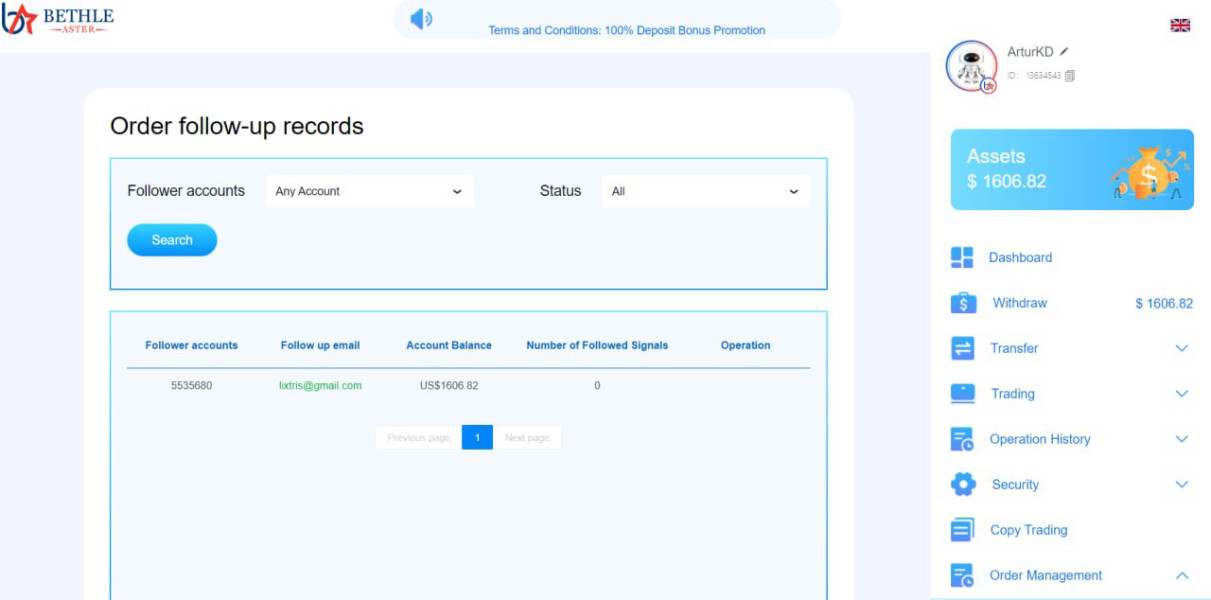Screen dimensions: 1211x600
Task: Select Order Management in the sidebar
Action: (1045, 575)
